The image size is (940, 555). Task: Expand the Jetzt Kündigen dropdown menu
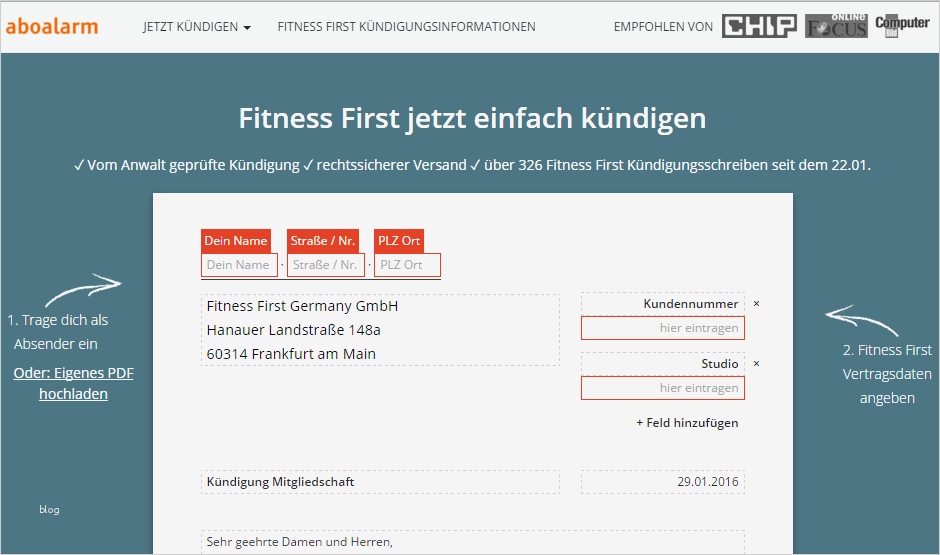pos(197,27)
